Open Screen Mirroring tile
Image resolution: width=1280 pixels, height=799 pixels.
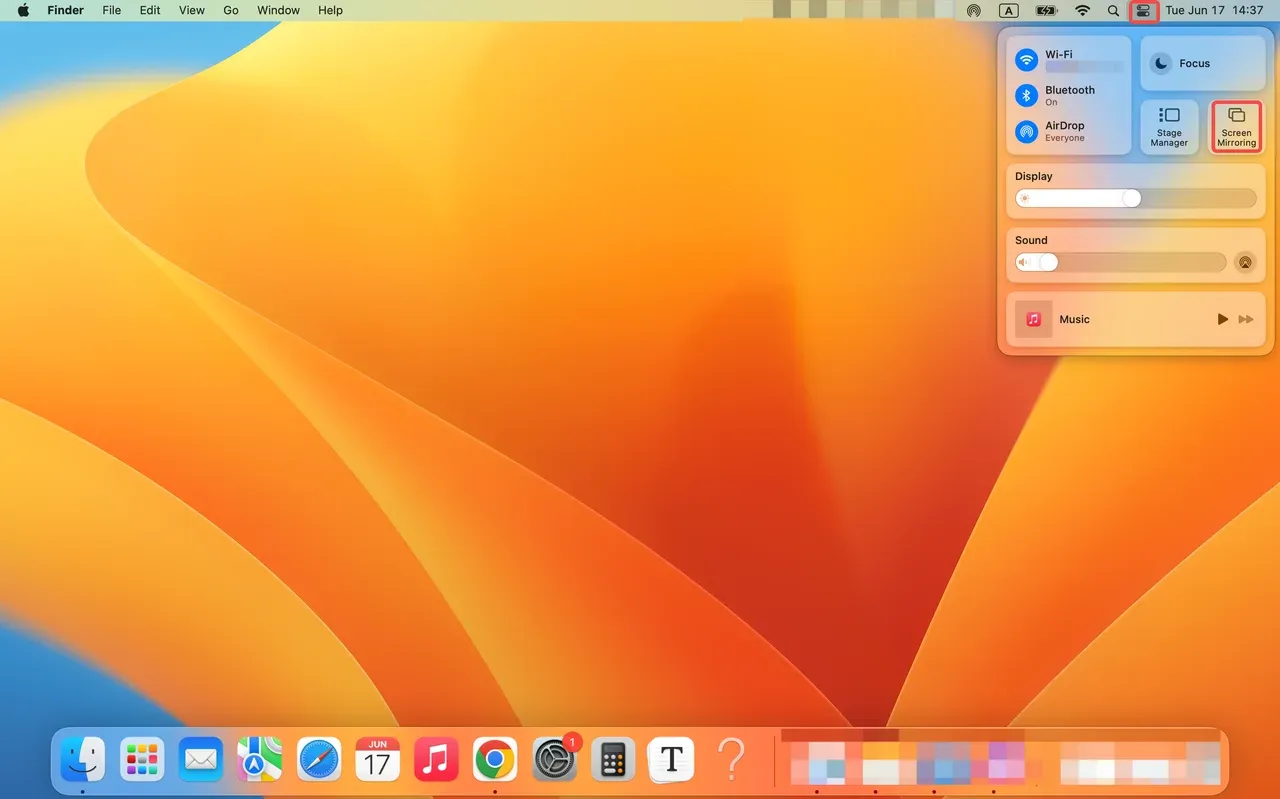(1236, 127)
